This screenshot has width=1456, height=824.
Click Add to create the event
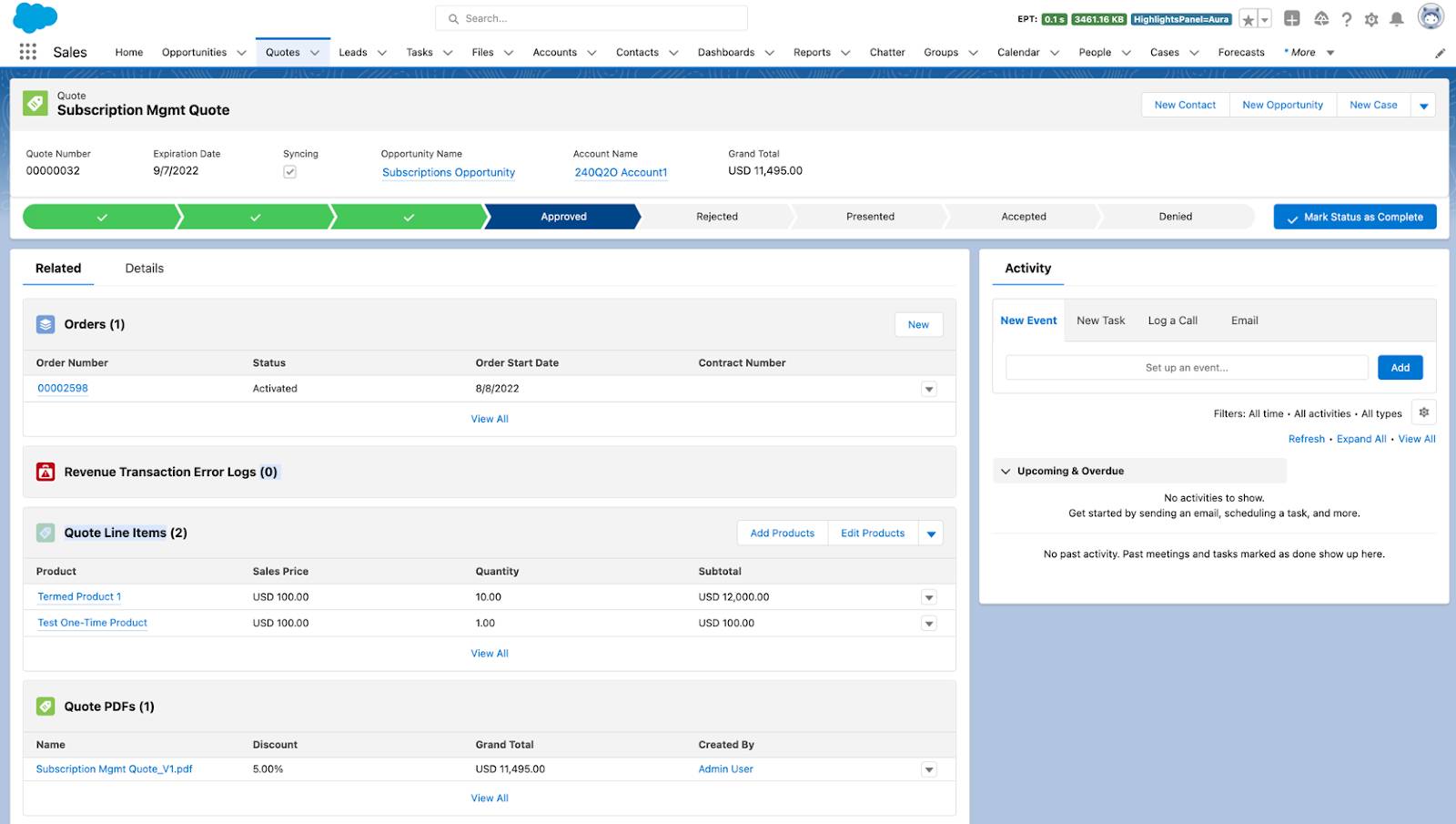[x=1400, y=368]
